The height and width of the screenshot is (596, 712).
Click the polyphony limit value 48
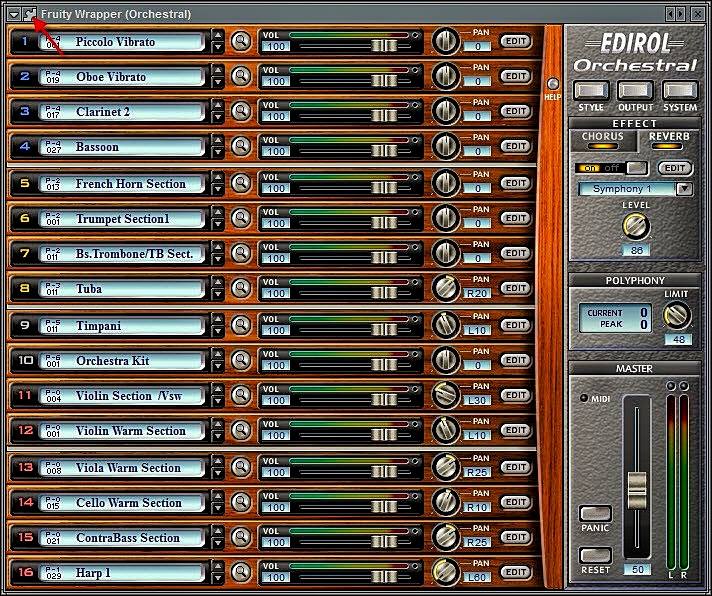678,340
